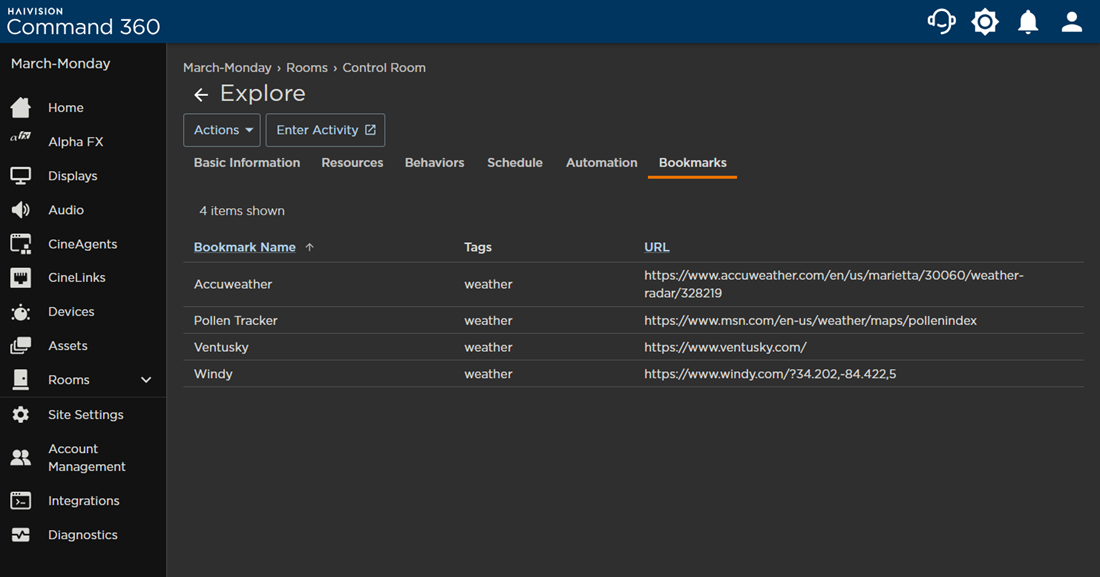Click the Rooms door icon
Viewport: 1100px width, 577px height.
21,380
